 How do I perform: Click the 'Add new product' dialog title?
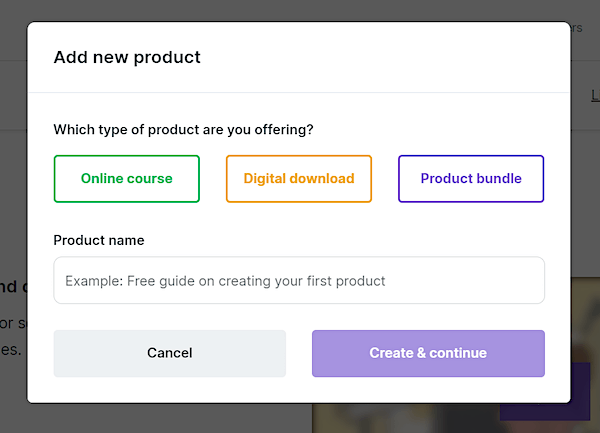click(x=127, y=57)
